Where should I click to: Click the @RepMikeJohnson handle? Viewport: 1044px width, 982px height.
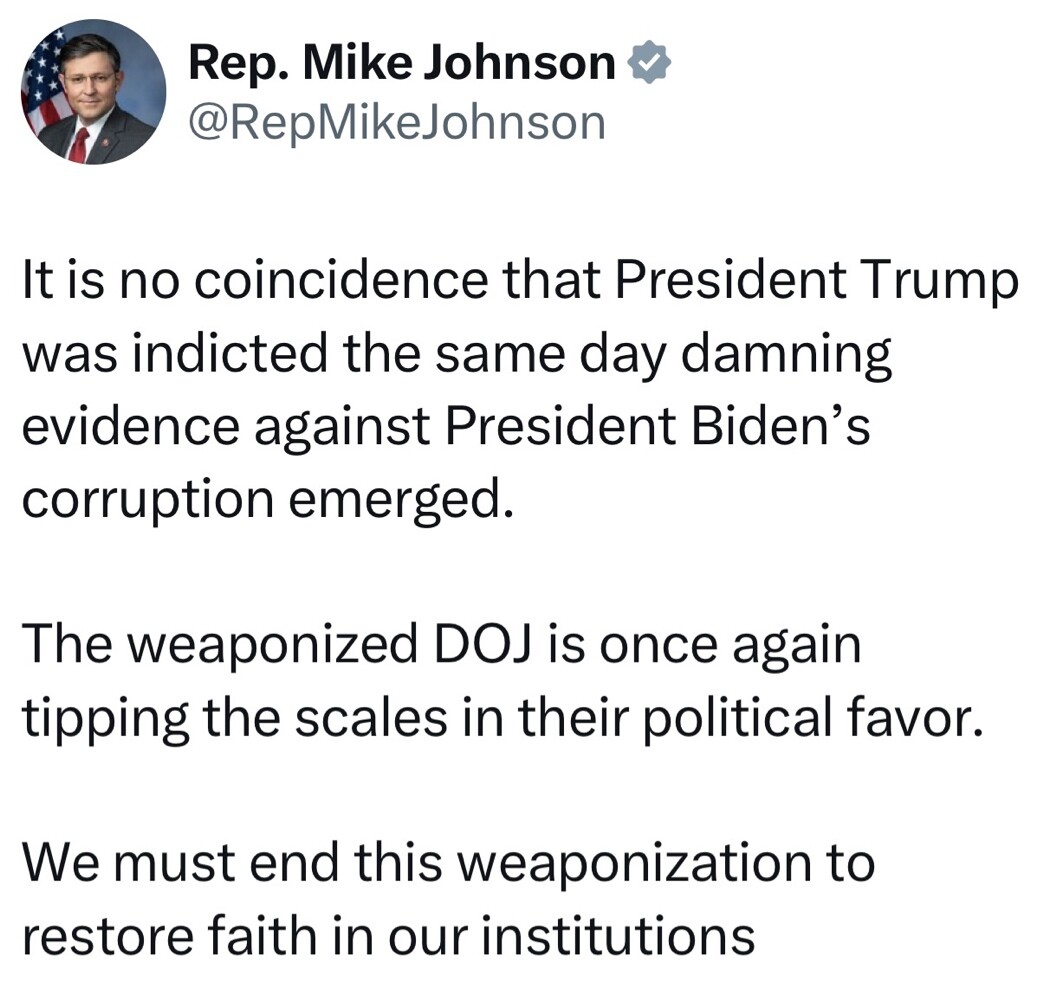coord(397,124)
